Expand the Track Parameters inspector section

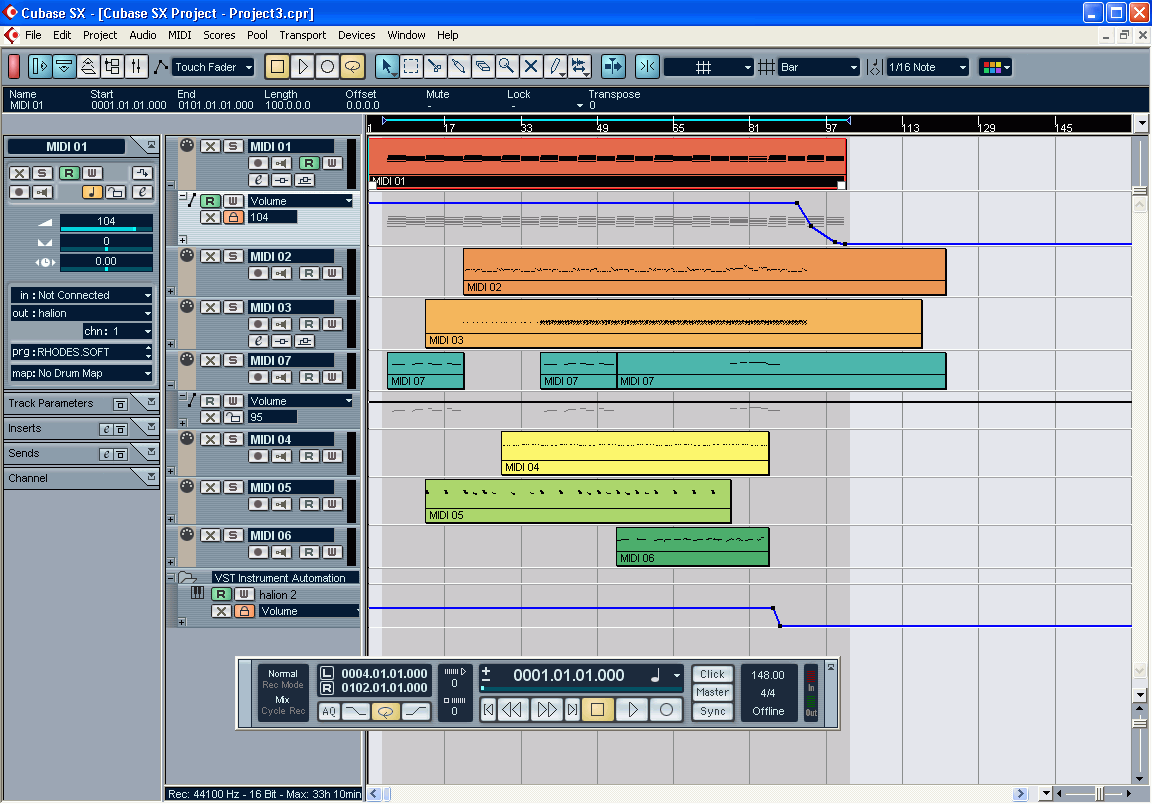click(151, 402)
